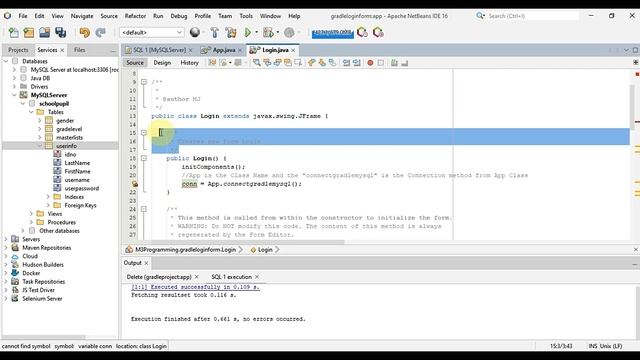This screenshot has height=360, width=640.
Task: Toggle Rectangular Selection icon in editor toolbar
Action: pyautogui.click(x=298, y=63)
